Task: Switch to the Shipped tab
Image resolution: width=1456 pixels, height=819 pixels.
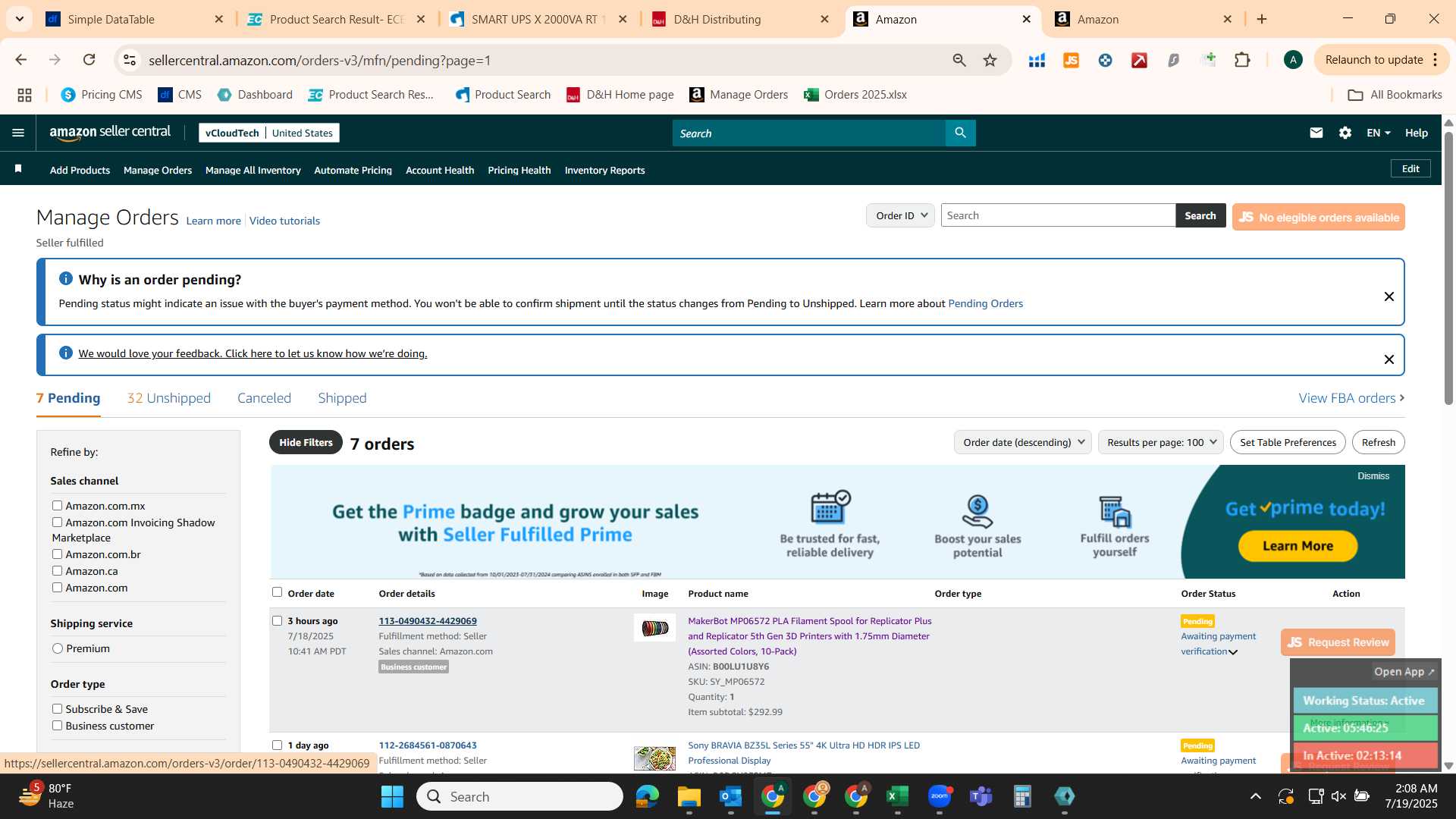Action: point(342,397)
